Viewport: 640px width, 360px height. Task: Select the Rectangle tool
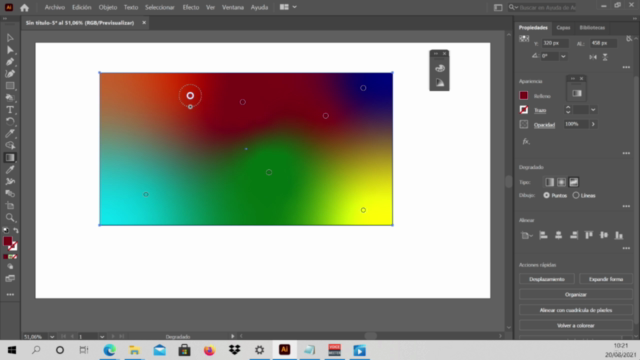(x=10, y=86)
